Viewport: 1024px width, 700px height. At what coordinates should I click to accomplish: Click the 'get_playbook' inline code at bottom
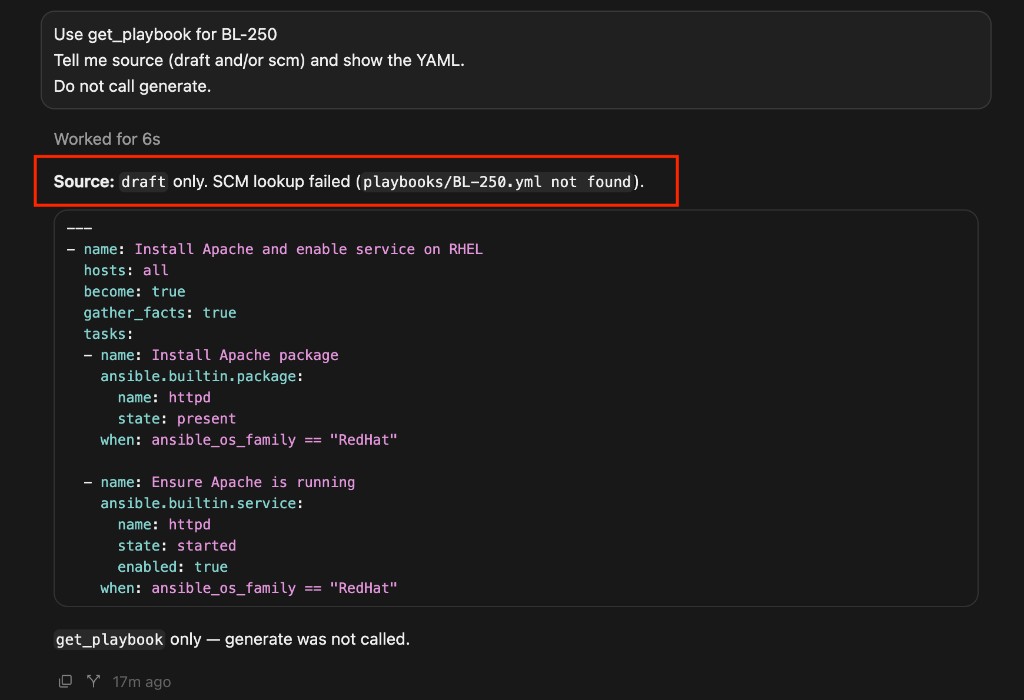pyautogui.click(x=109, y=639)
